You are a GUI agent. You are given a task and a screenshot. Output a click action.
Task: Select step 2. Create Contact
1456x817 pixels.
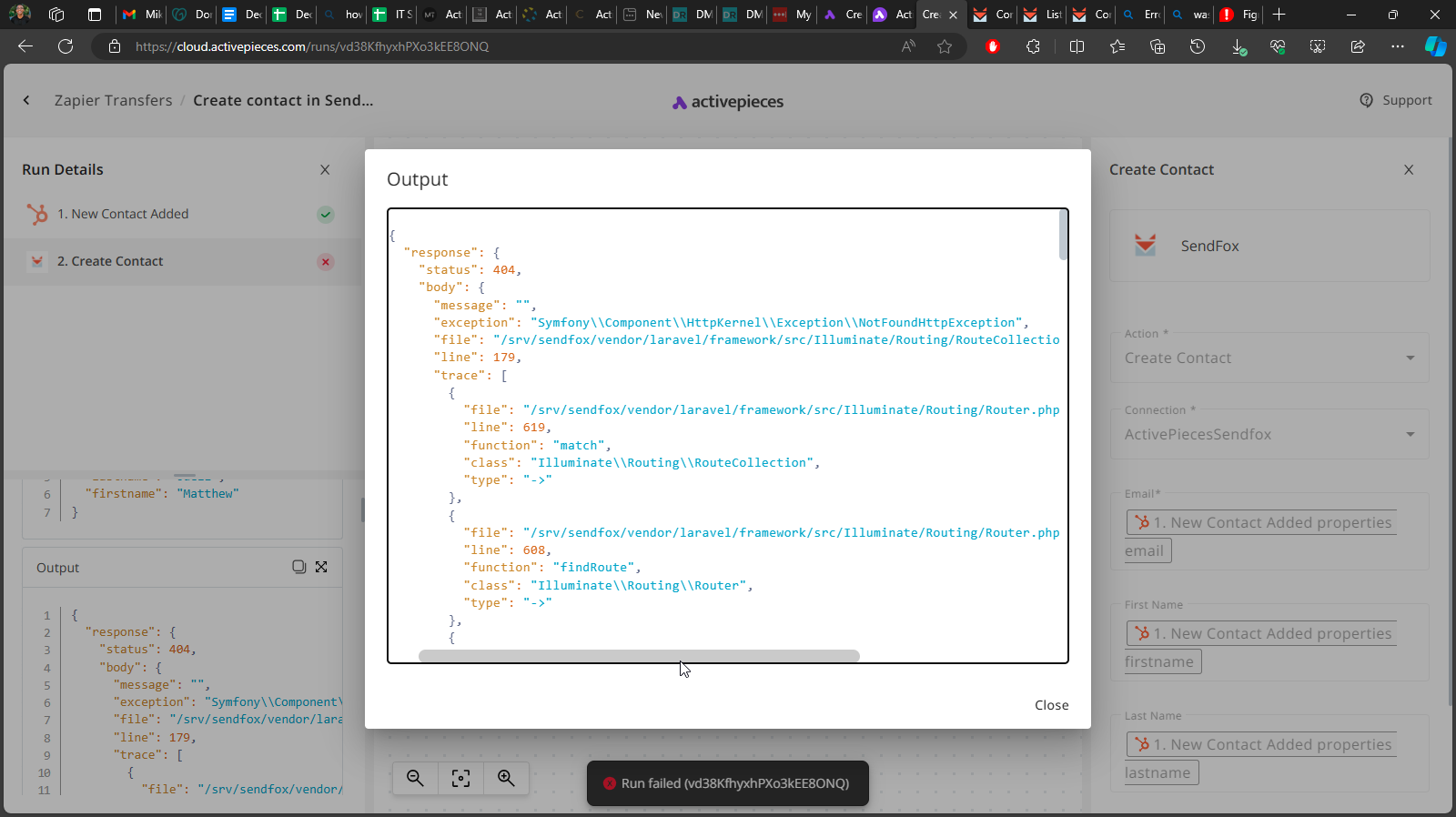point(182,262)
